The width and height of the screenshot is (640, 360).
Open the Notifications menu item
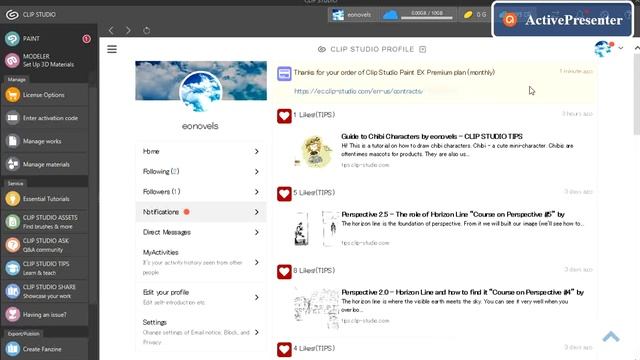click(x=201, y=212)
